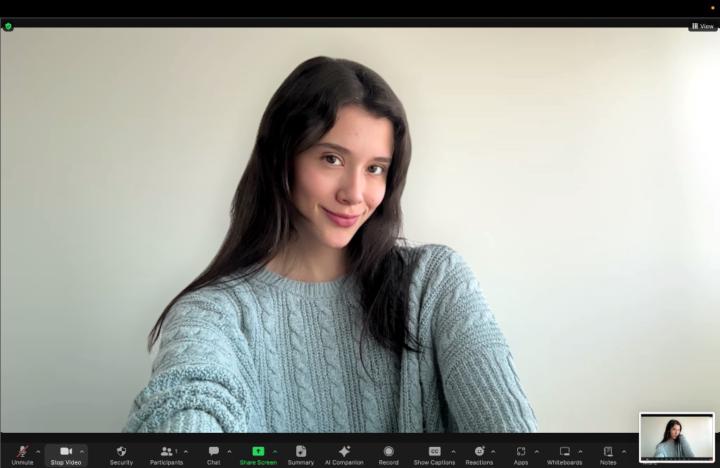
Task: Open Whiteboards
Action: click(x=564, y=455)
